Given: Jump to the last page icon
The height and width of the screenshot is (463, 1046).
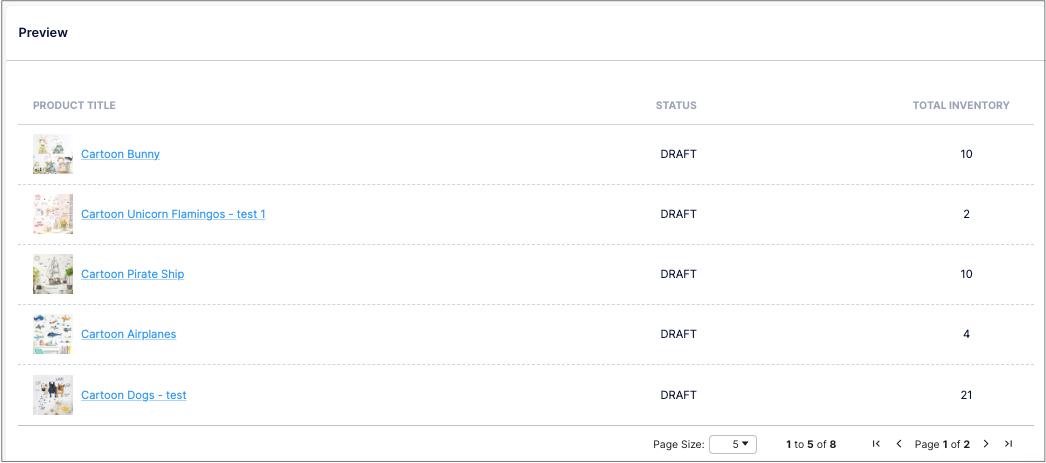Looking at the screenshot, I should [1009, 444].
